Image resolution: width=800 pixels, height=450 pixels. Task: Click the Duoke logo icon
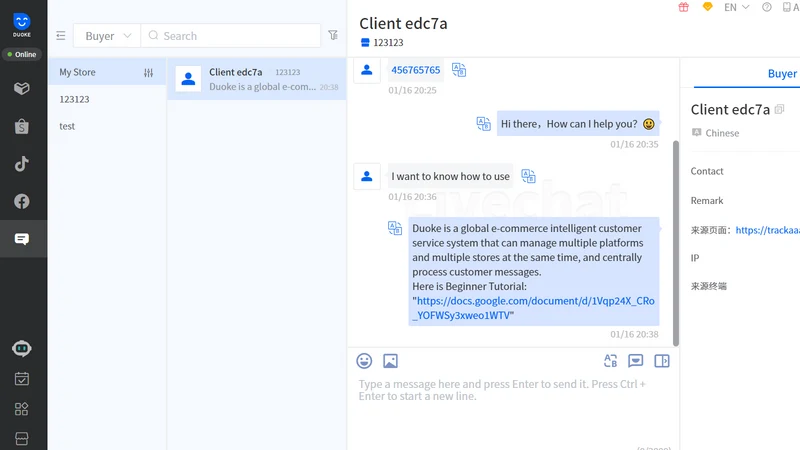click(x=21, y=25)
